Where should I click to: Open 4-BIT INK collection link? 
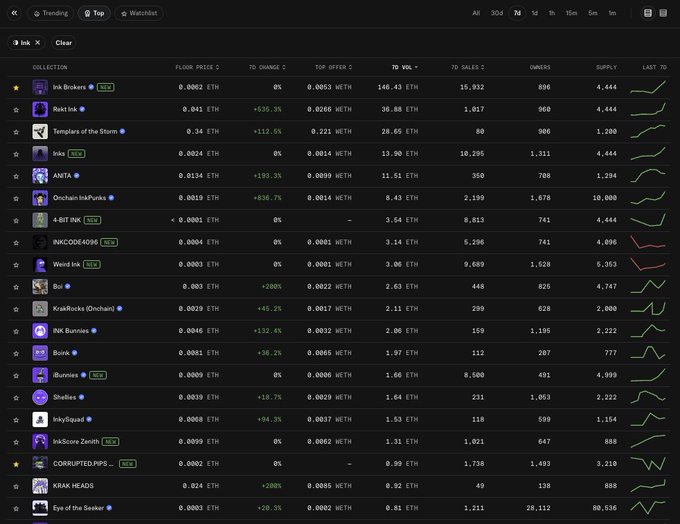(x=67, y=220)
